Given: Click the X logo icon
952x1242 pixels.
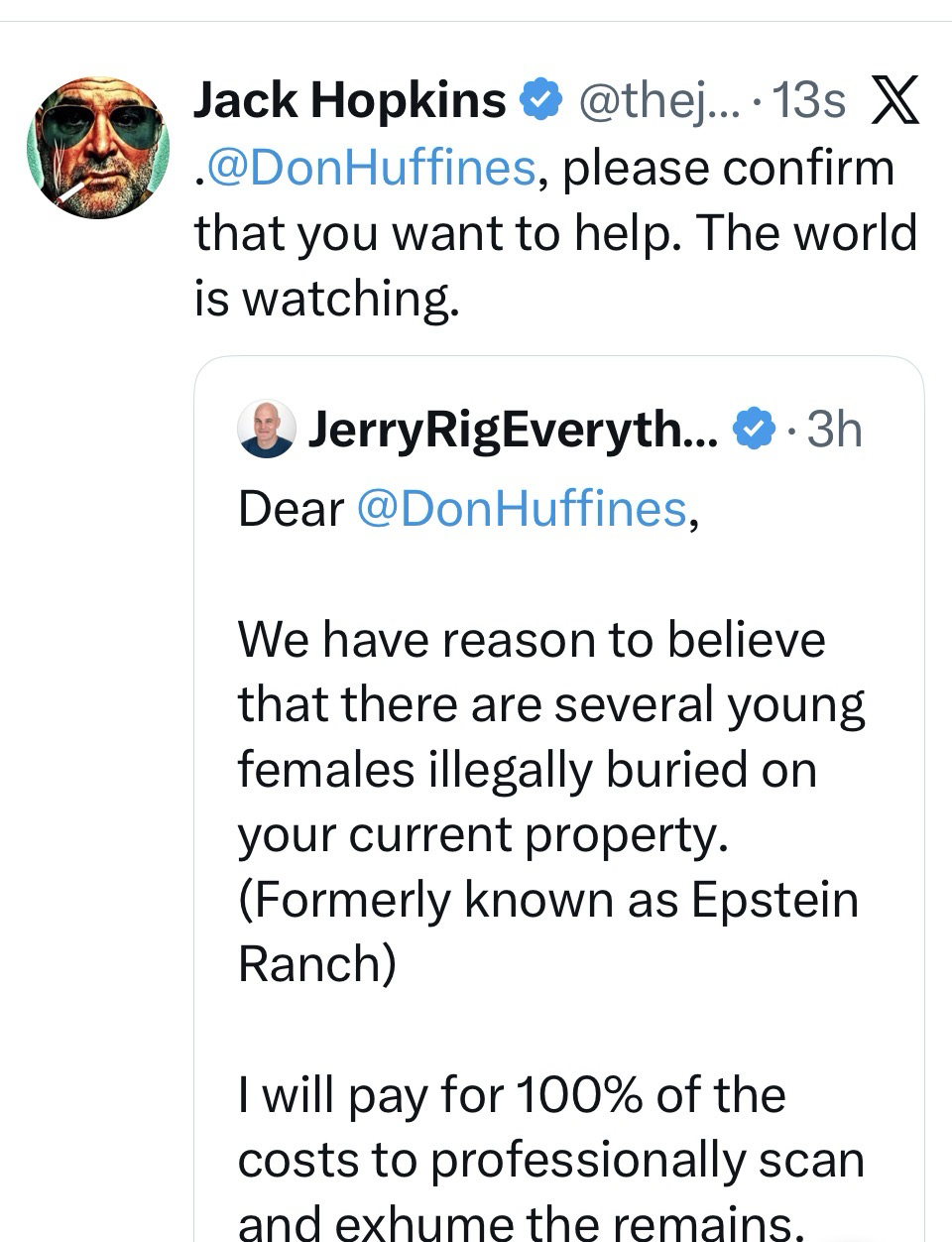Looking at the screenshot, I should (894, 101).
